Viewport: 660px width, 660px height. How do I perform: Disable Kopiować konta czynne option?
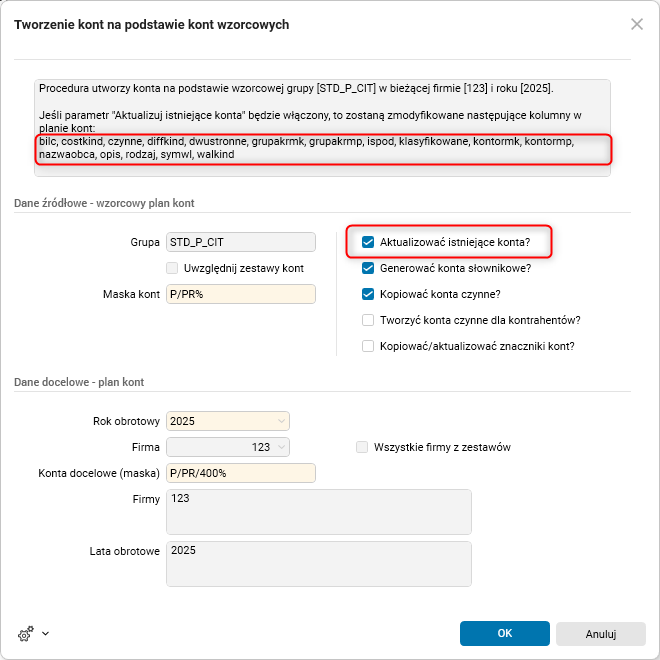pos(368,294)
